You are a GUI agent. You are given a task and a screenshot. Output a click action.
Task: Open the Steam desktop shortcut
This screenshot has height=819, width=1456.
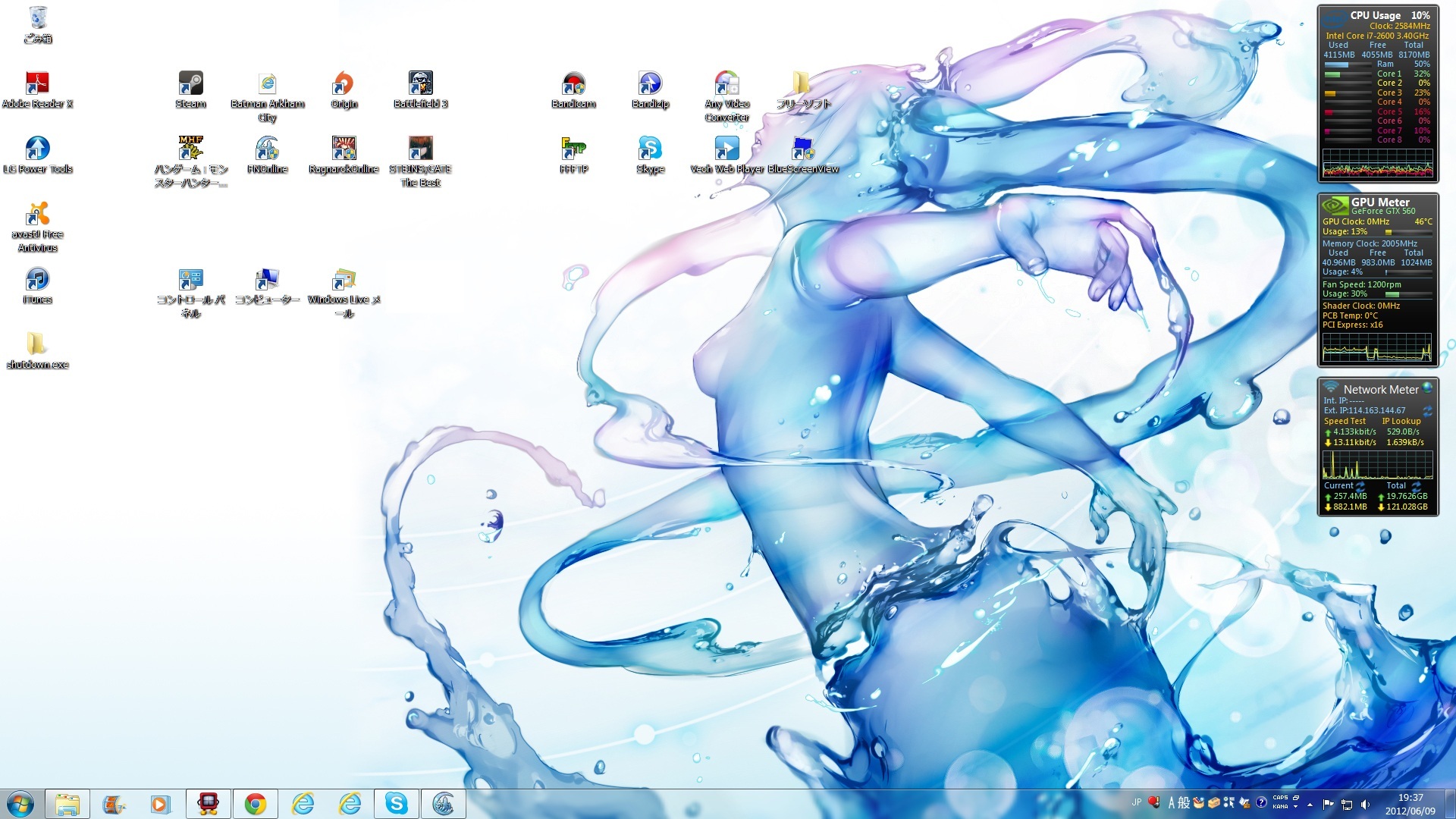tap(190, 83)
